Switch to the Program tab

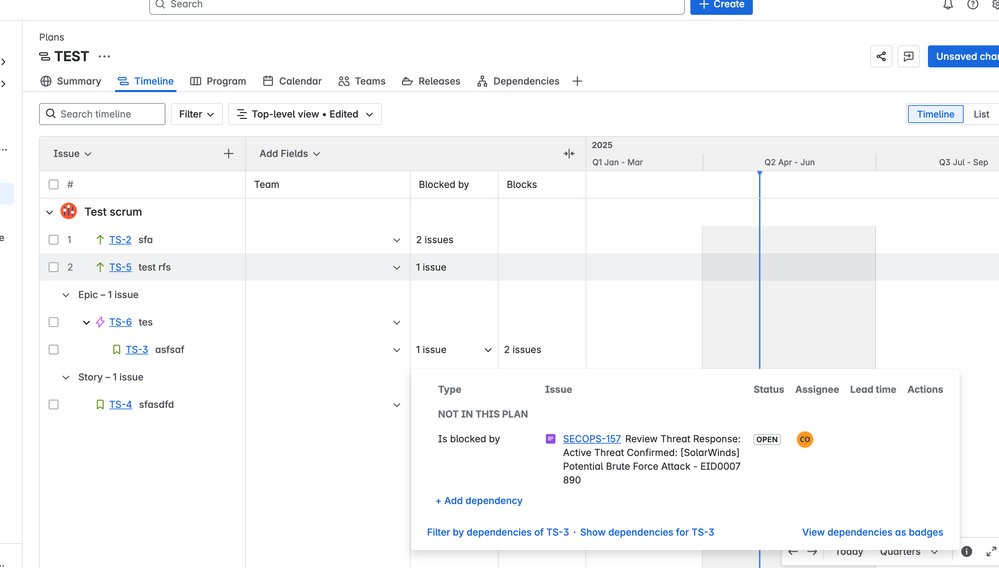tap(218, 82)
